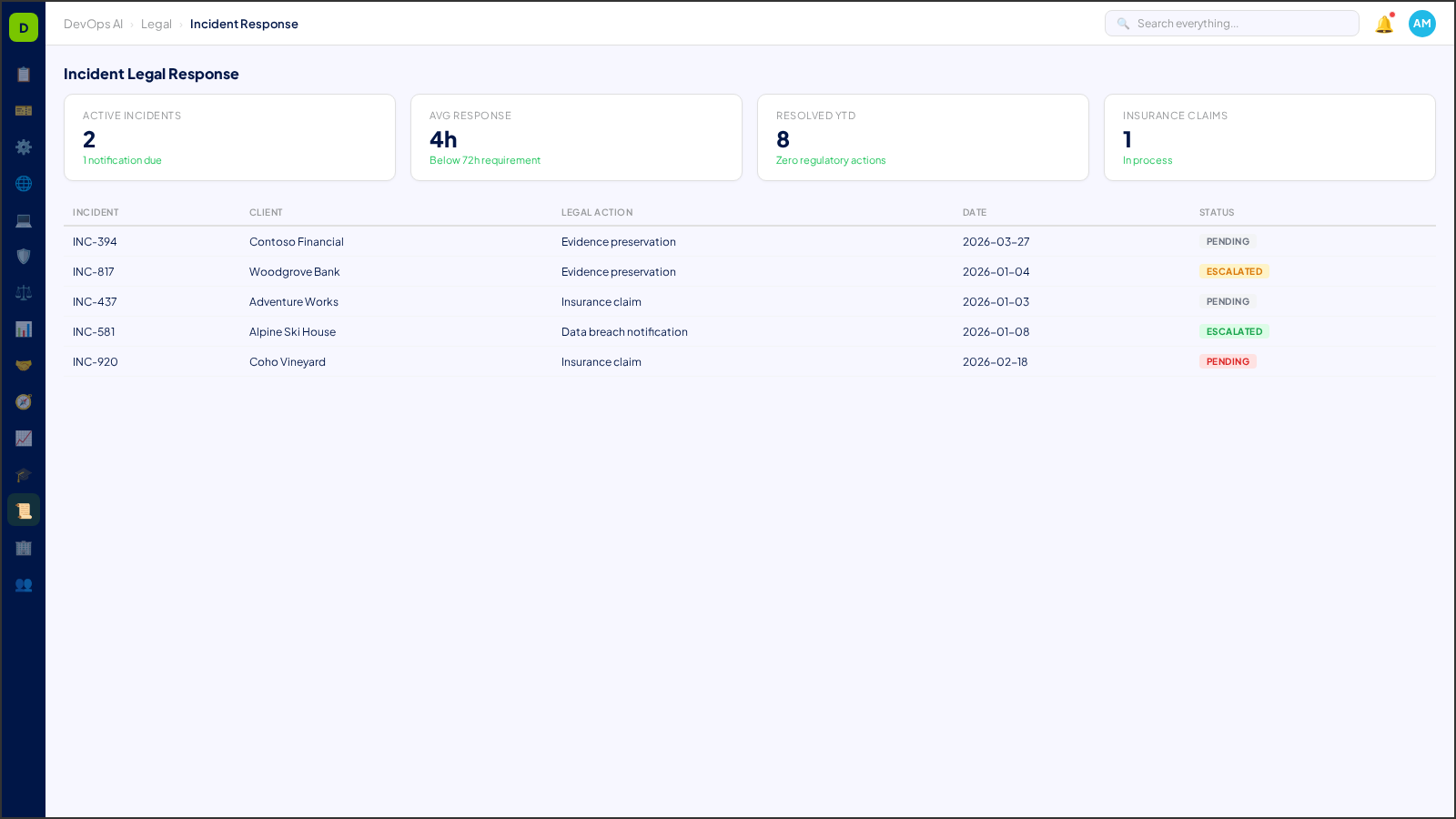
Task: Select the scales of justice legal icon
Action: [x=24, y=292]
